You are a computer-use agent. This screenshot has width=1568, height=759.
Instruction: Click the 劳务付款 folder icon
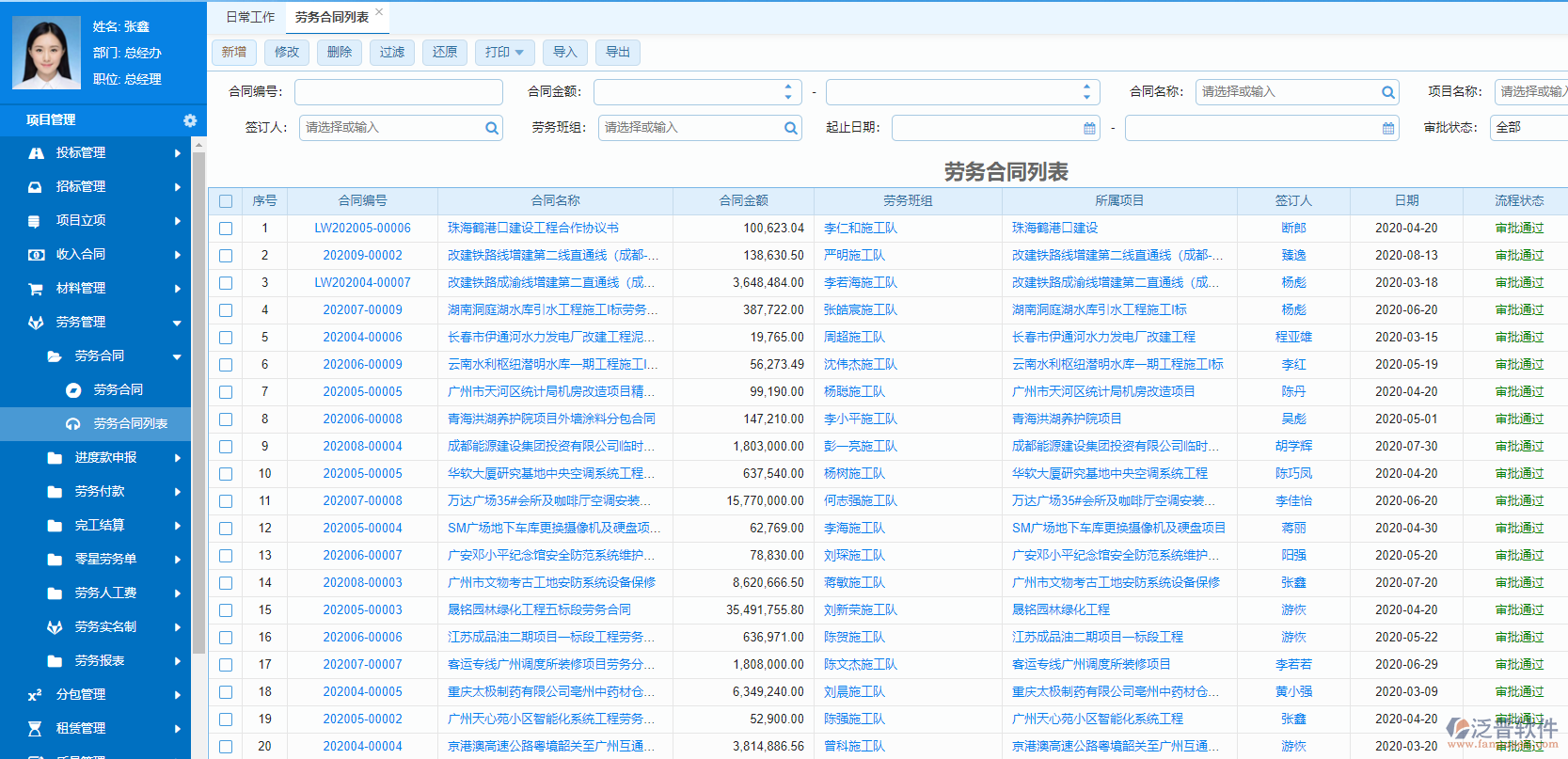coord(55,492)
